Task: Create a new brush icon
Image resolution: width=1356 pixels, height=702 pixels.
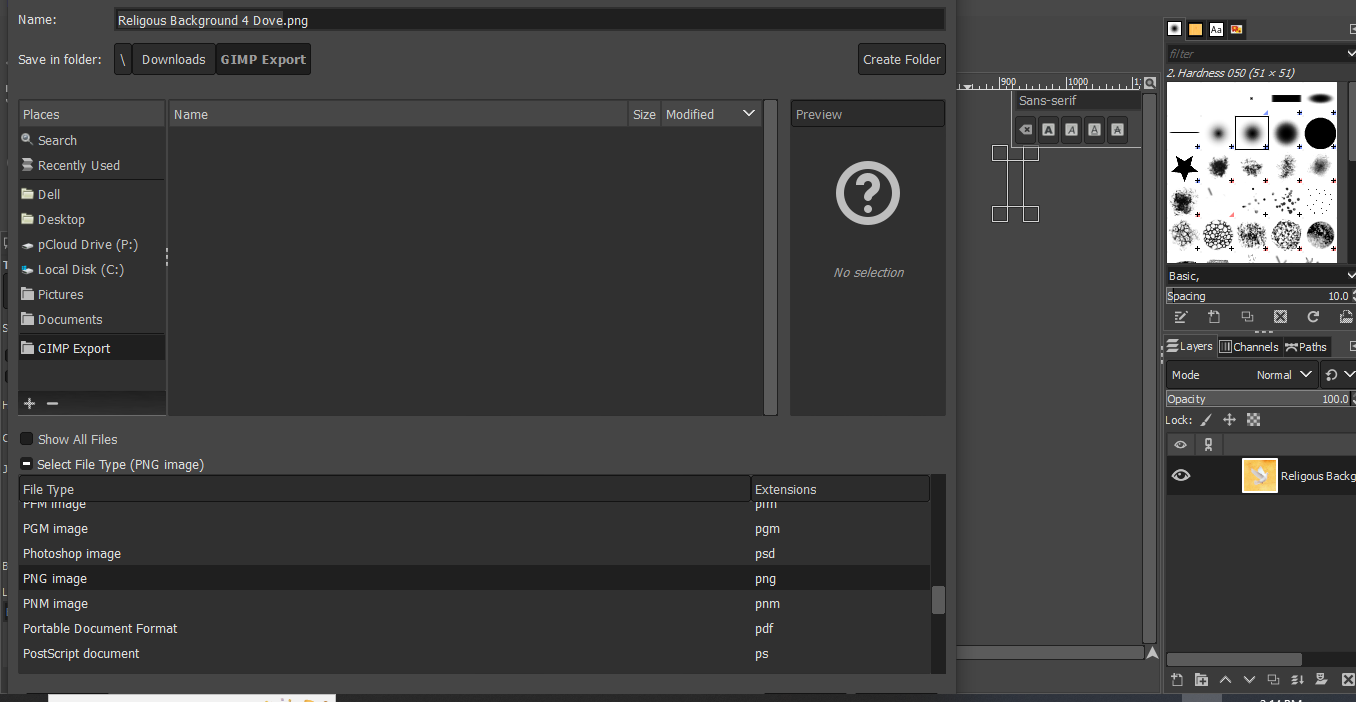Action: point(1214,317)
